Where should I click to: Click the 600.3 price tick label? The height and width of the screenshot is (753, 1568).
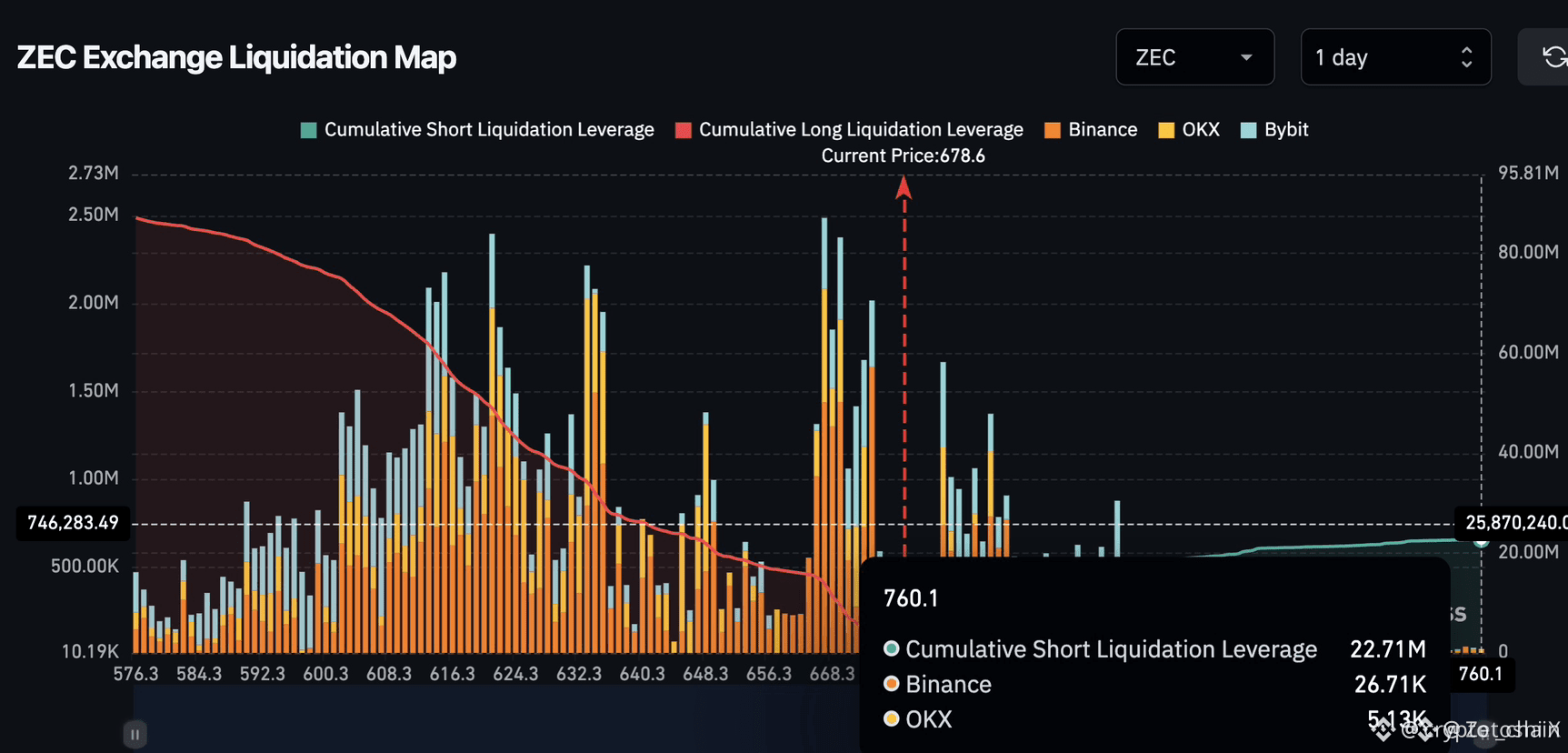(326, 674)
